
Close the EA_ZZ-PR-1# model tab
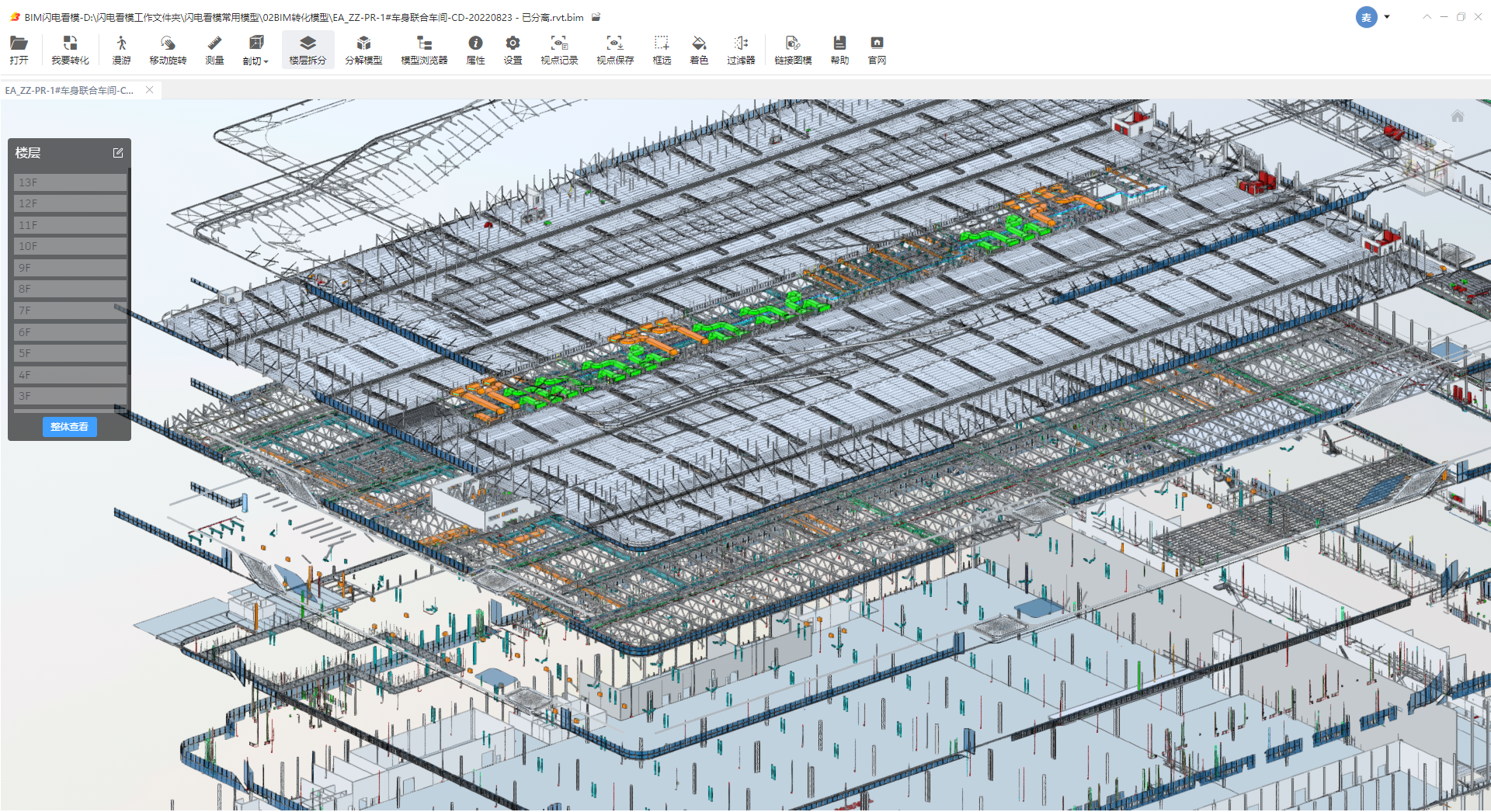tap(149, 90)
